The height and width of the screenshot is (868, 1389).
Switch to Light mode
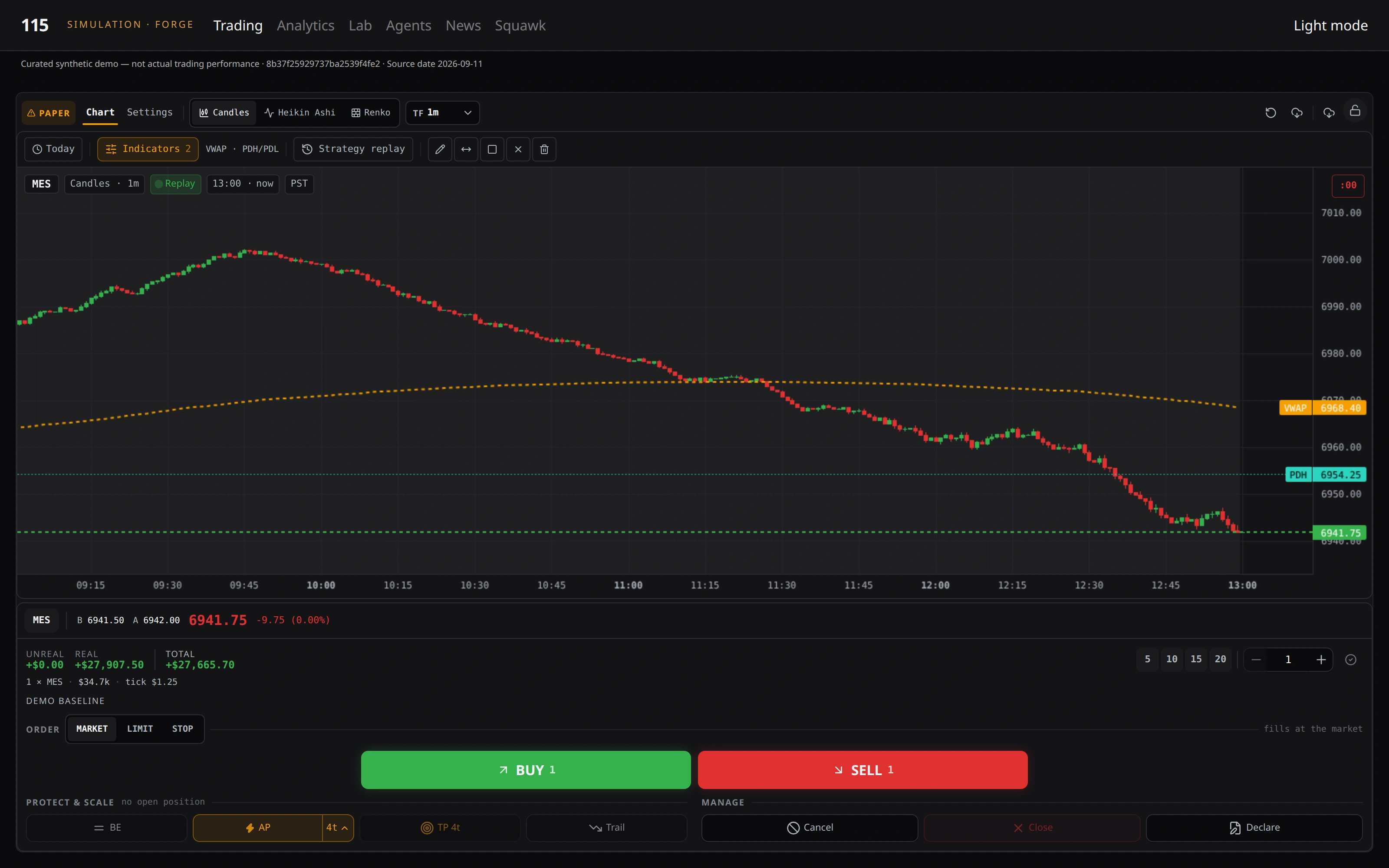coord(1330,25)
